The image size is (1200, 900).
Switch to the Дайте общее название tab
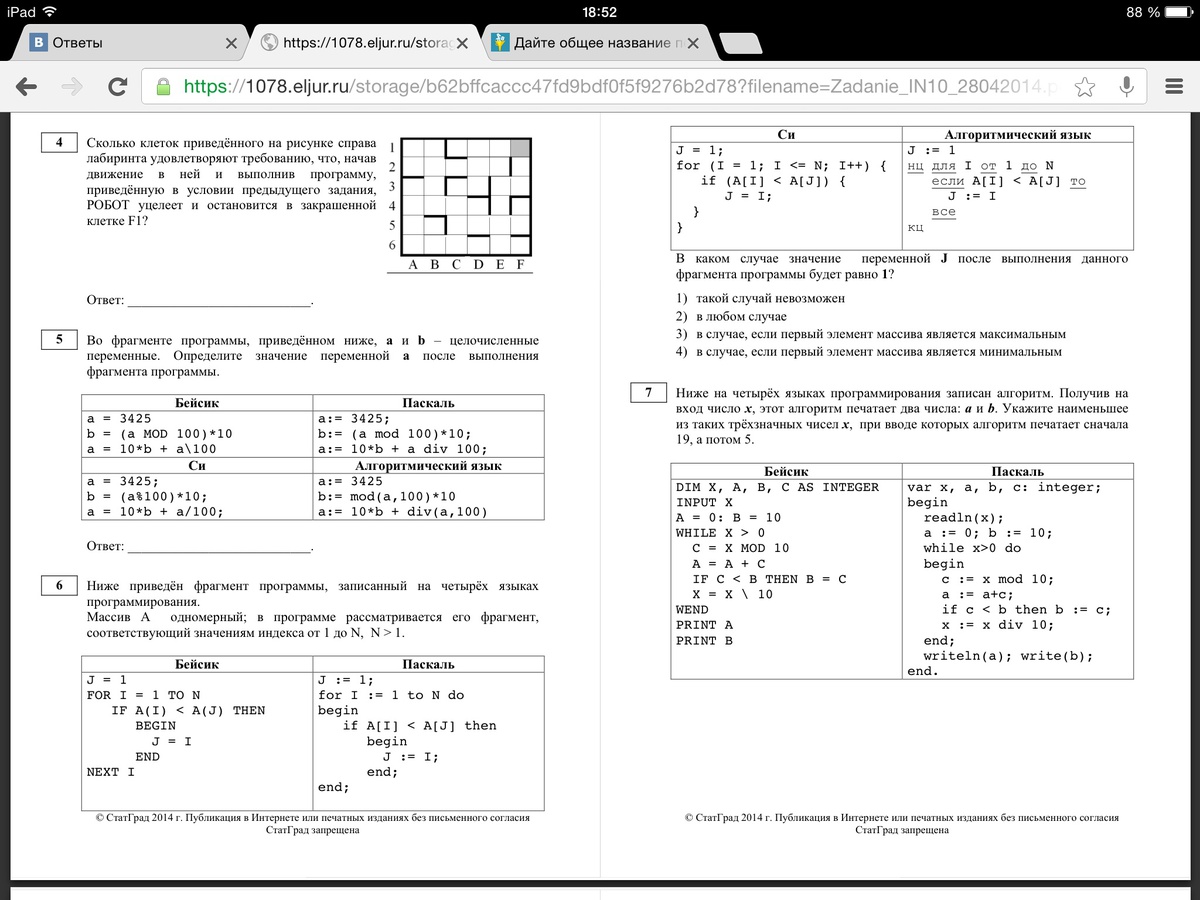coord(598,43)
